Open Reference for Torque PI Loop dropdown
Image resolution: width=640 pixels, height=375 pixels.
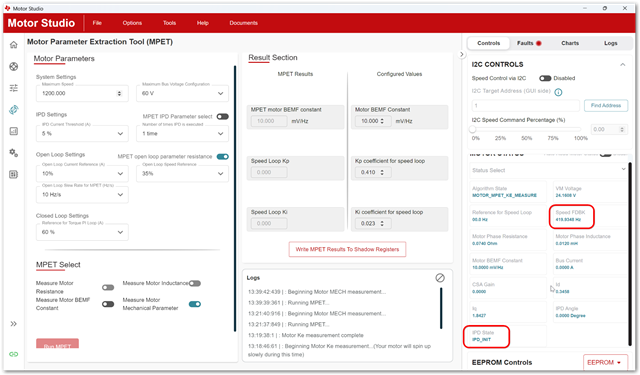(82, 232)
